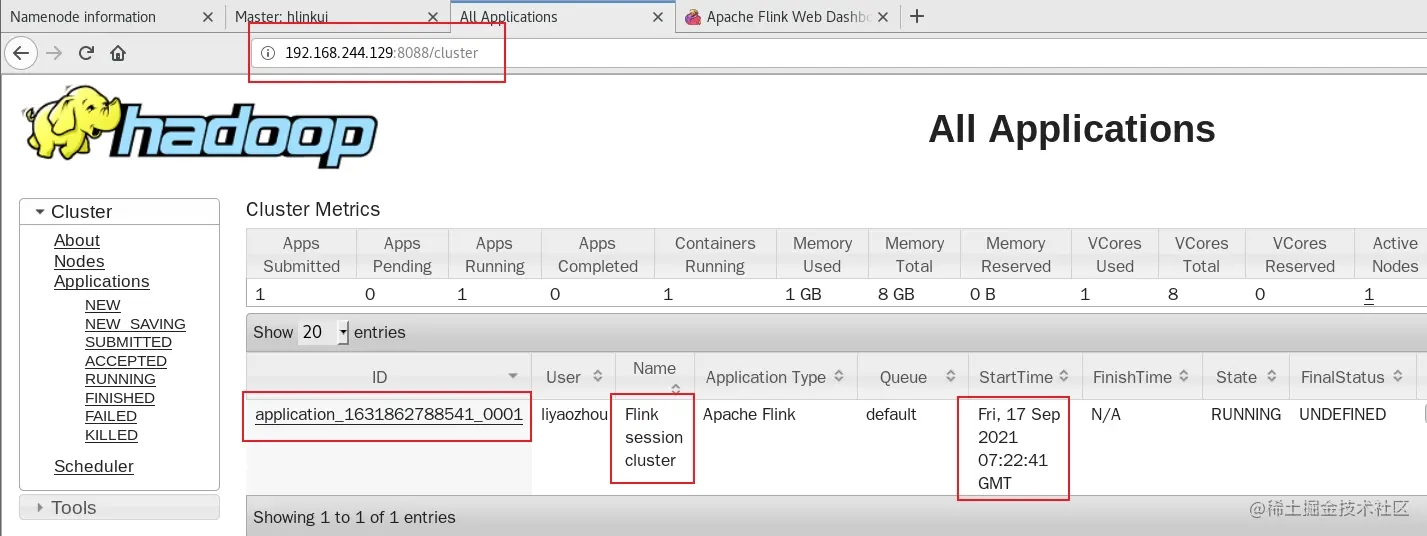Click the site info icon in address bar
The image size is (1427, 536).
tap(267, 53)
